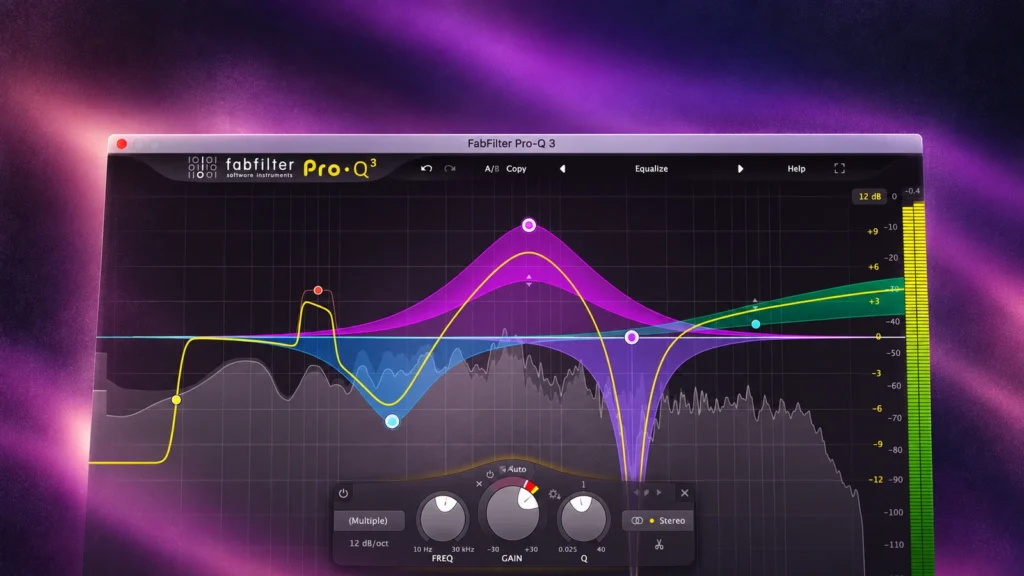
Task: Select the blue dip band node
Action: (x=392, y=421)
